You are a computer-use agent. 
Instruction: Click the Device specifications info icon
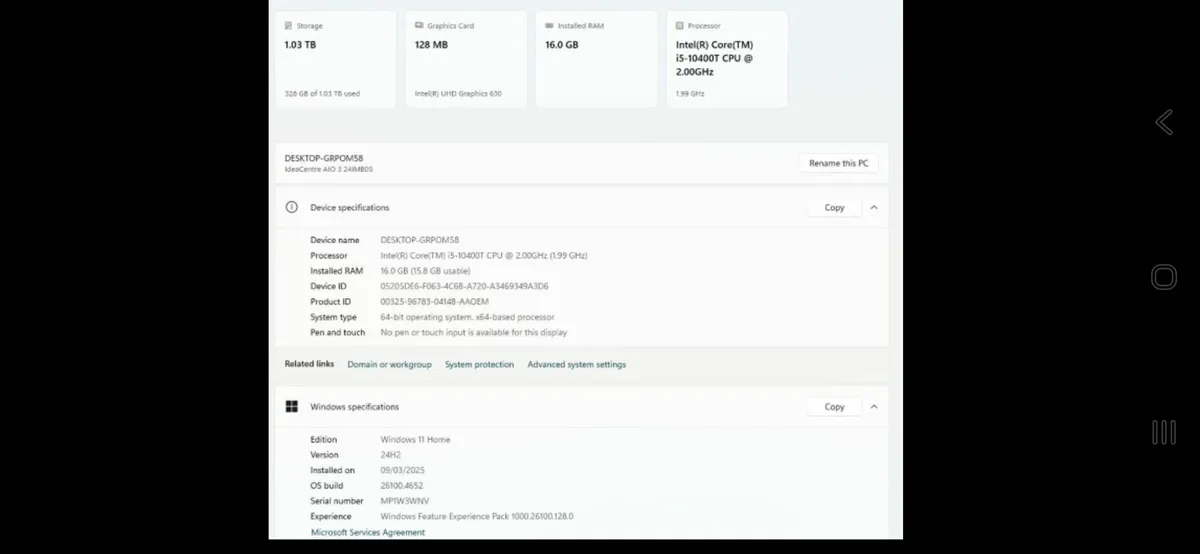point(291,207)
